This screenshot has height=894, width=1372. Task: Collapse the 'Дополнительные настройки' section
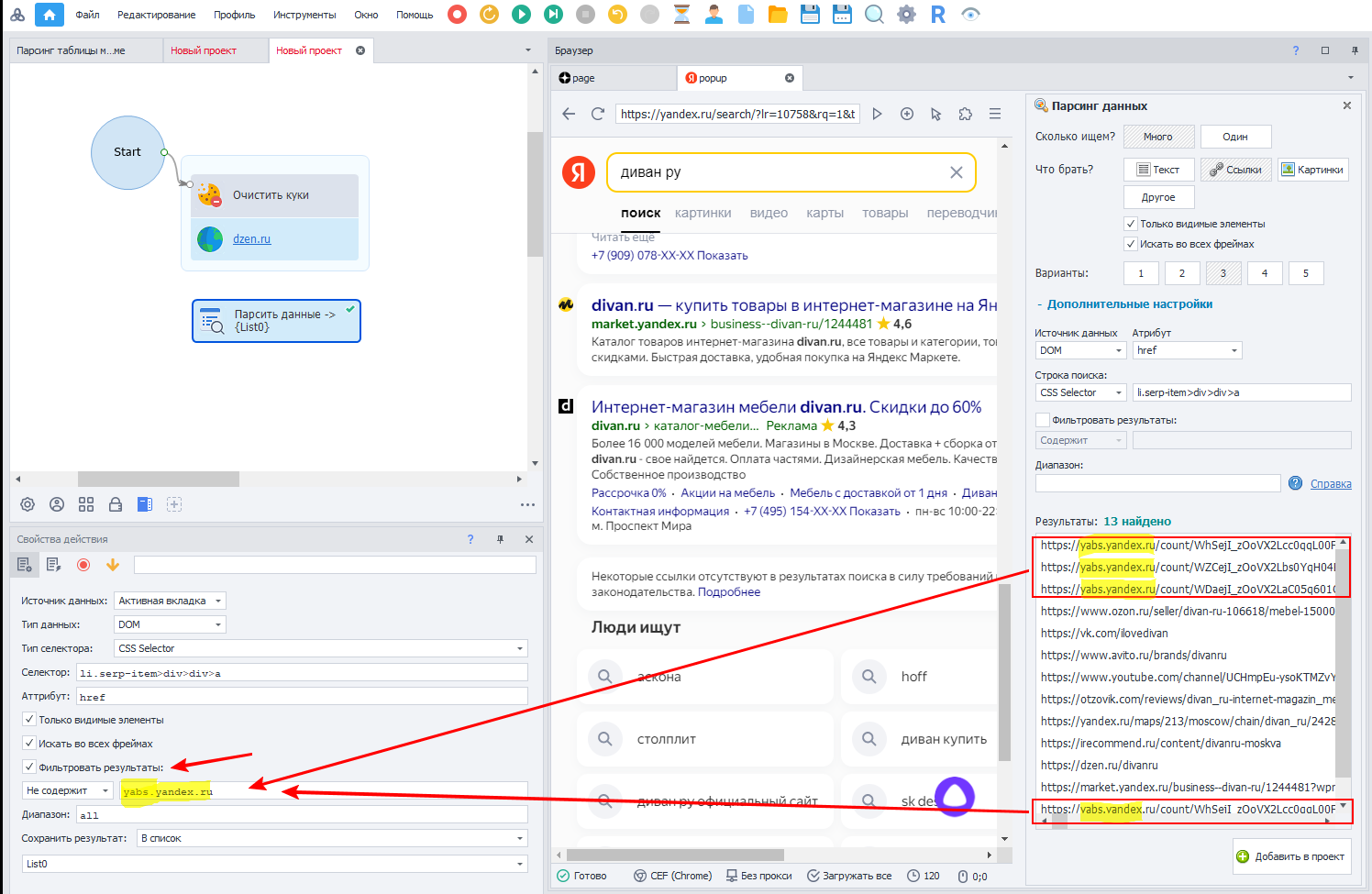pyautogui.click(x=1123, y=304)
